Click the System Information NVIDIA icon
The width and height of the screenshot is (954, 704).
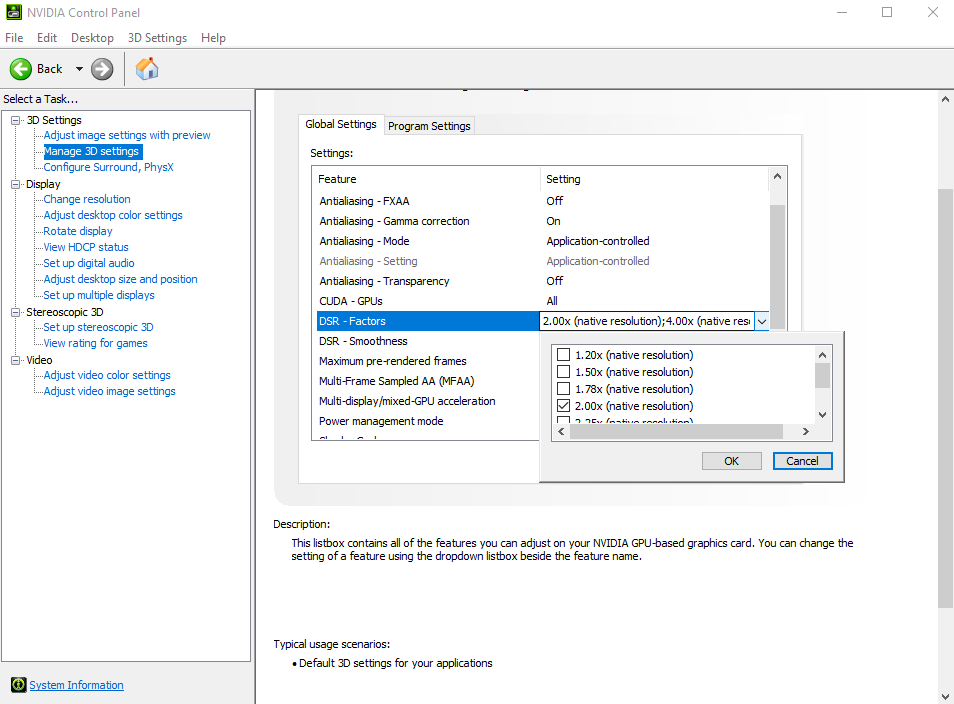pyautogui.click(x=19, y=685)
